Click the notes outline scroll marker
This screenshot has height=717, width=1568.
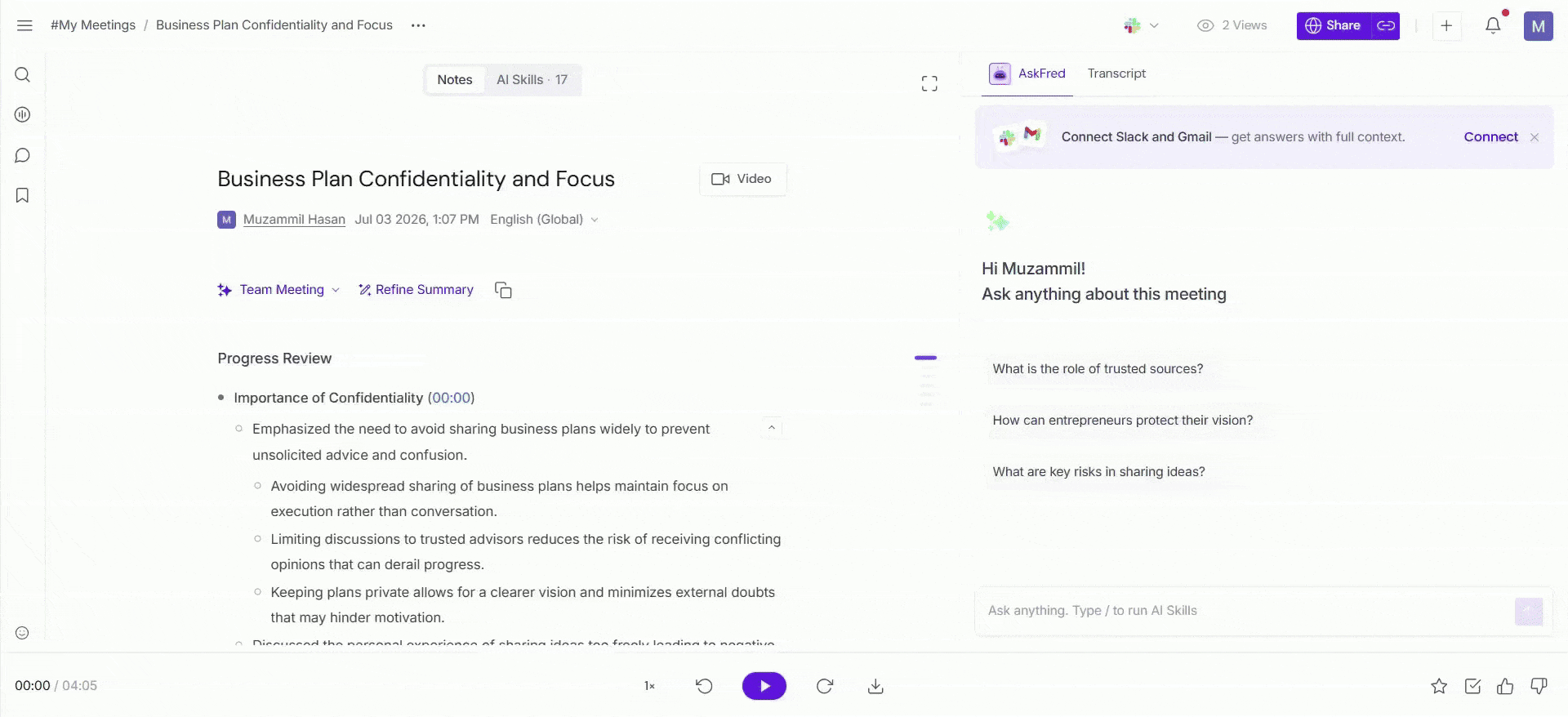pos(925,358)
